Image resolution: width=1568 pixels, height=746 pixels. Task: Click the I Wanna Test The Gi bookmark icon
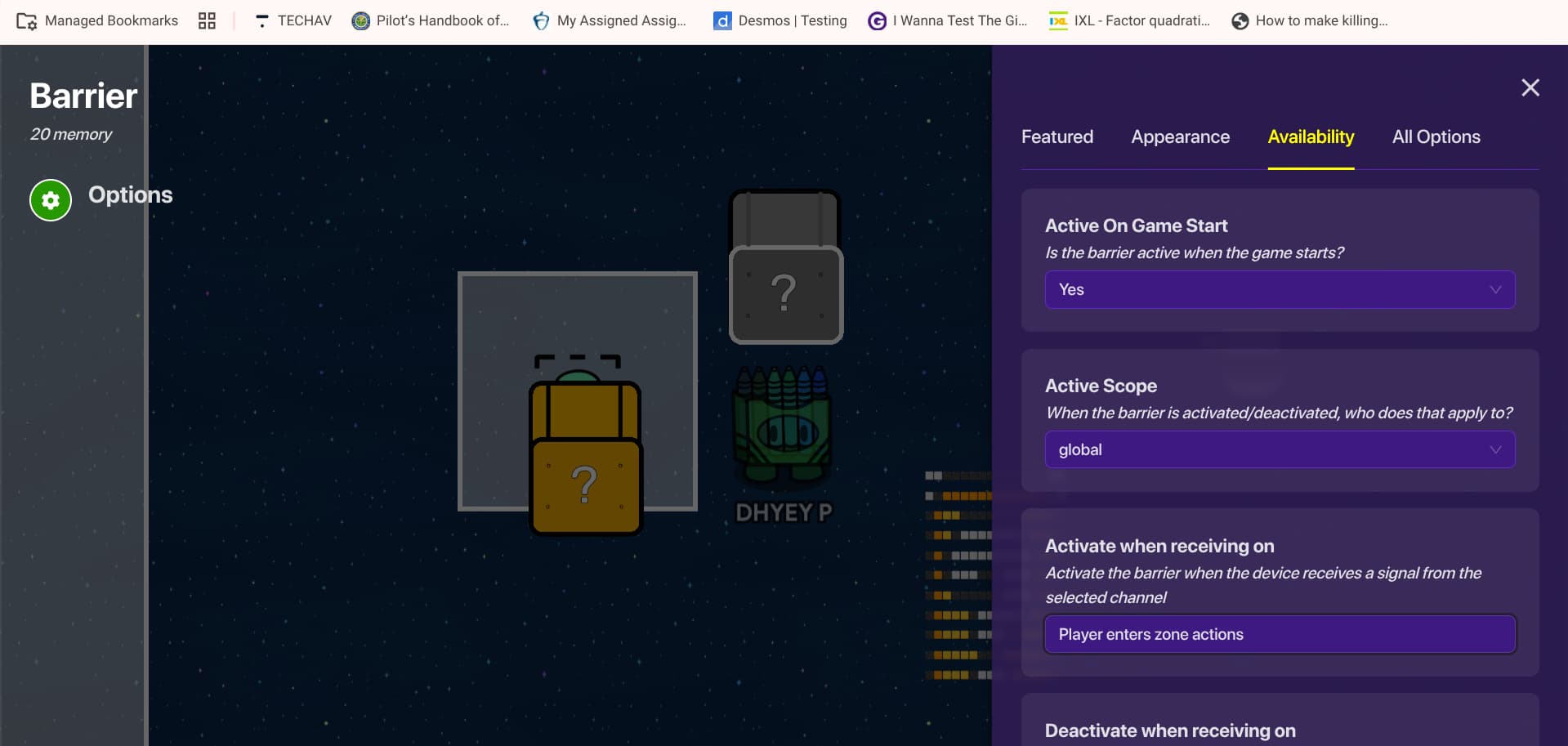(x=877, y=20)
